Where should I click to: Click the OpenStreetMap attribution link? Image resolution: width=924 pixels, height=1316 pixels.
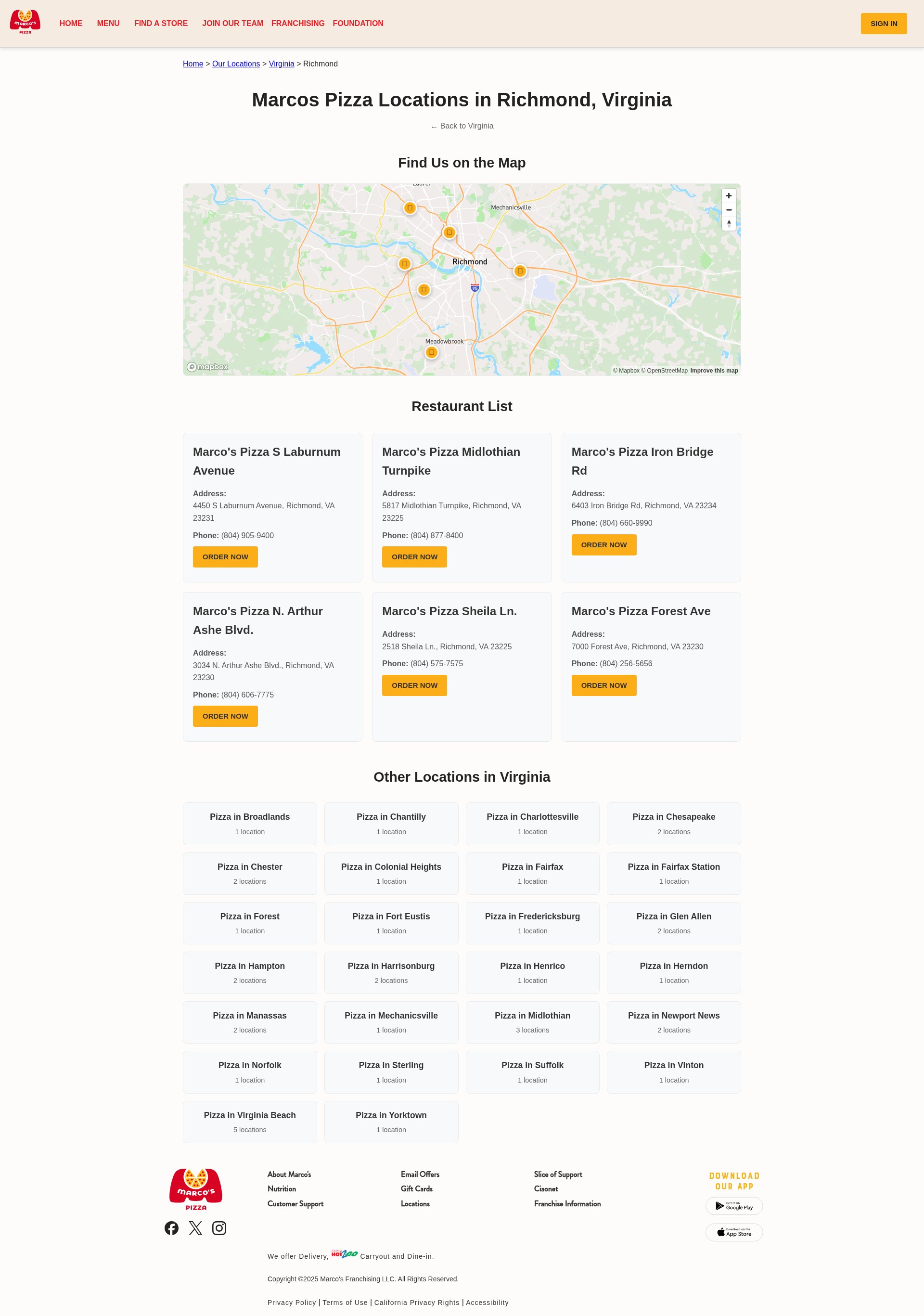pos(664,371)
